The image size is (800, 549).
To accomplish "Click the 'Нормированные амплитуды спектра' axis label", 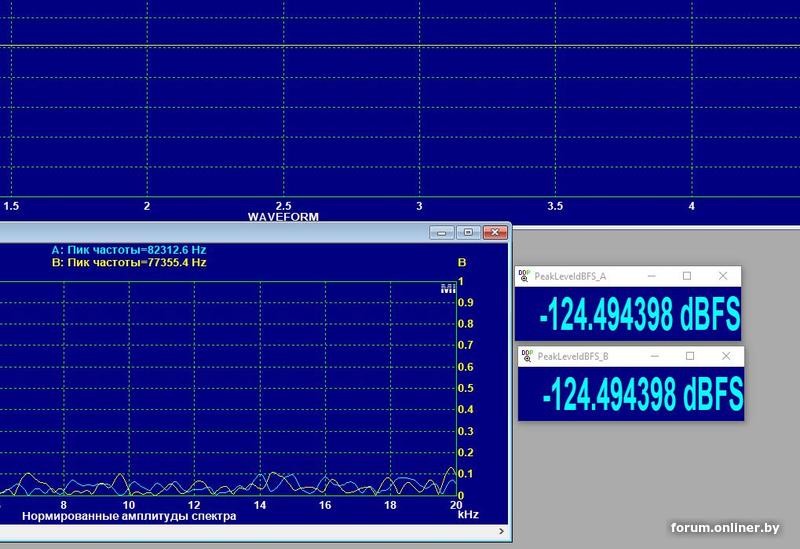I will click(x=129, y=516).
